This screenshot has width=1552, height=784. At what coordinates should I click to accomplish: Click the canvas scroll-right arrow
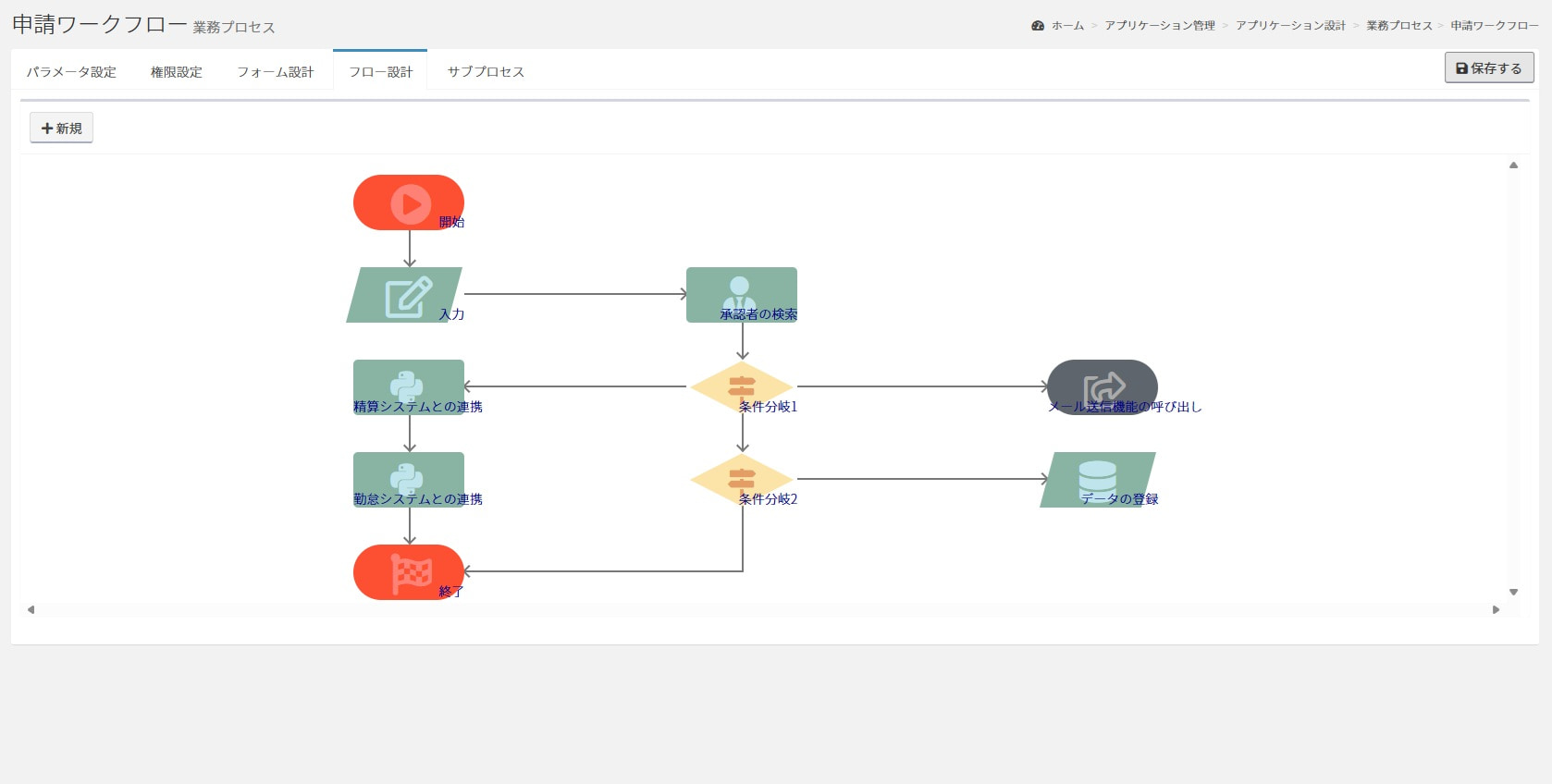1496,609
